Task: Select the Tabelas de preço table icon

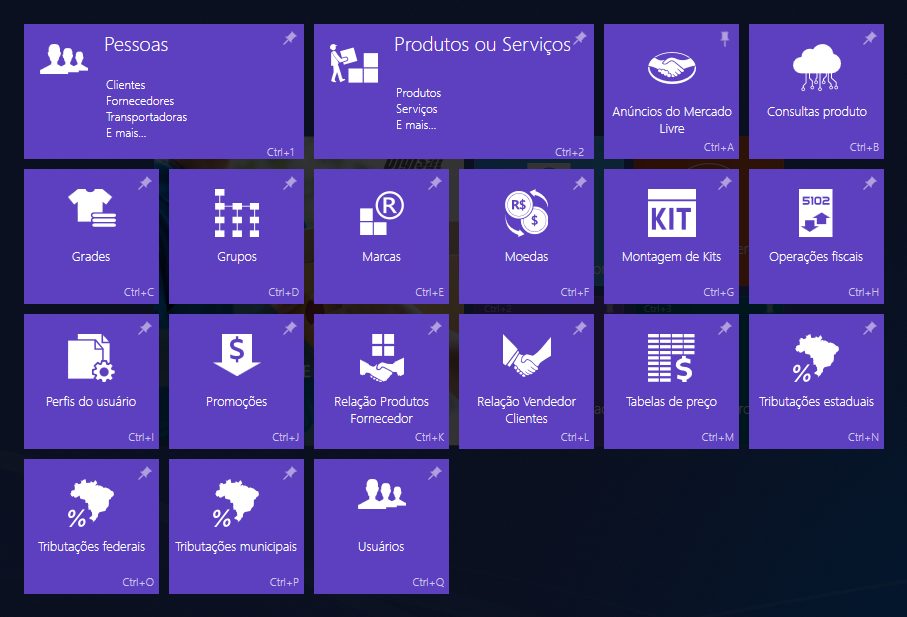Action: (670, 358)
